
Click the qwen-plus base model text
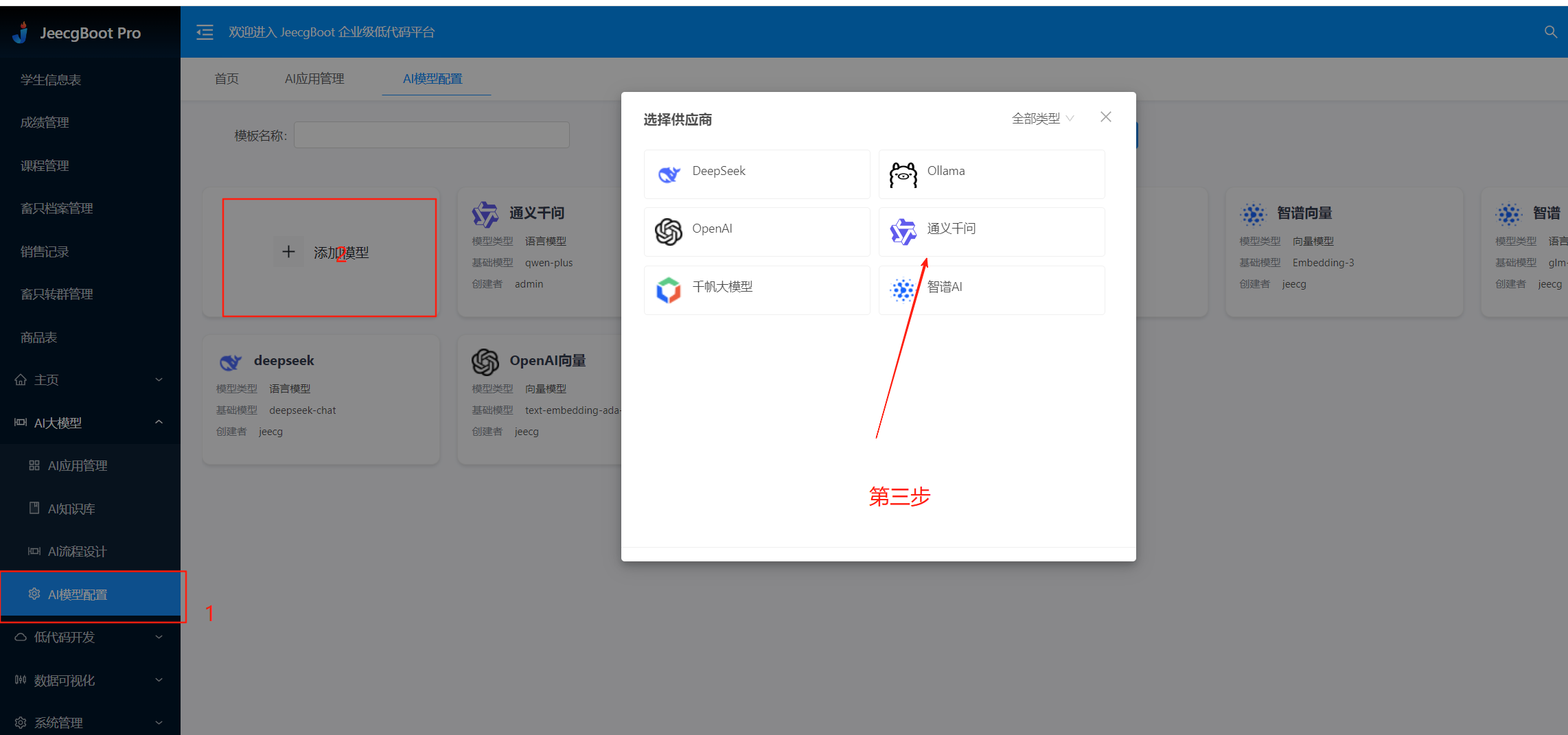tap(549, 263)
